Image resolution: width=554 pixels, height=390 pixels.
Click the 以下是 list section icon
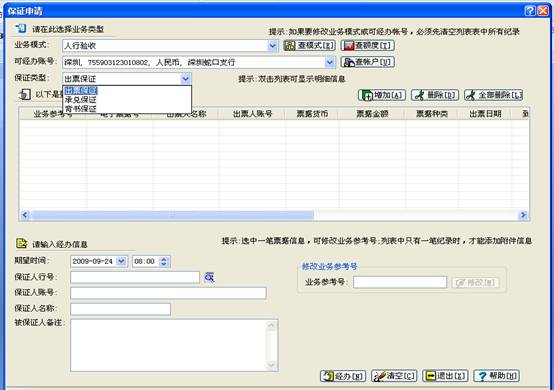pos(24,94)
